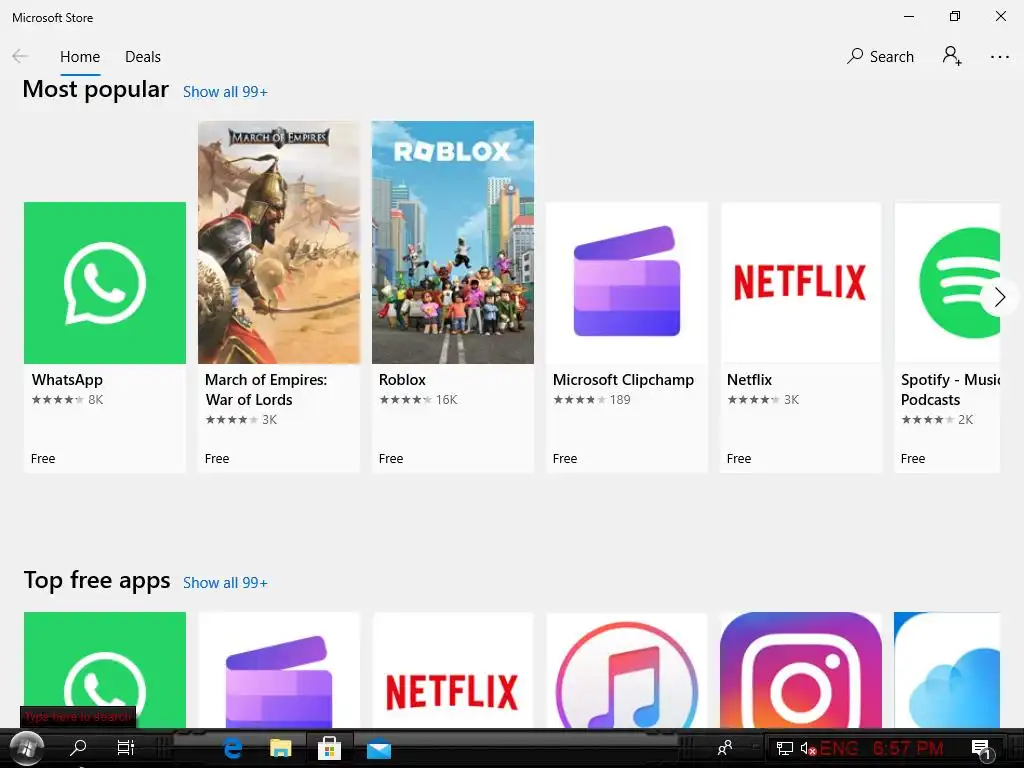Screen dimensions: 1024x768
Task: Click Microsoft Clipchamp 189 rating
Action: click(592, 400)
